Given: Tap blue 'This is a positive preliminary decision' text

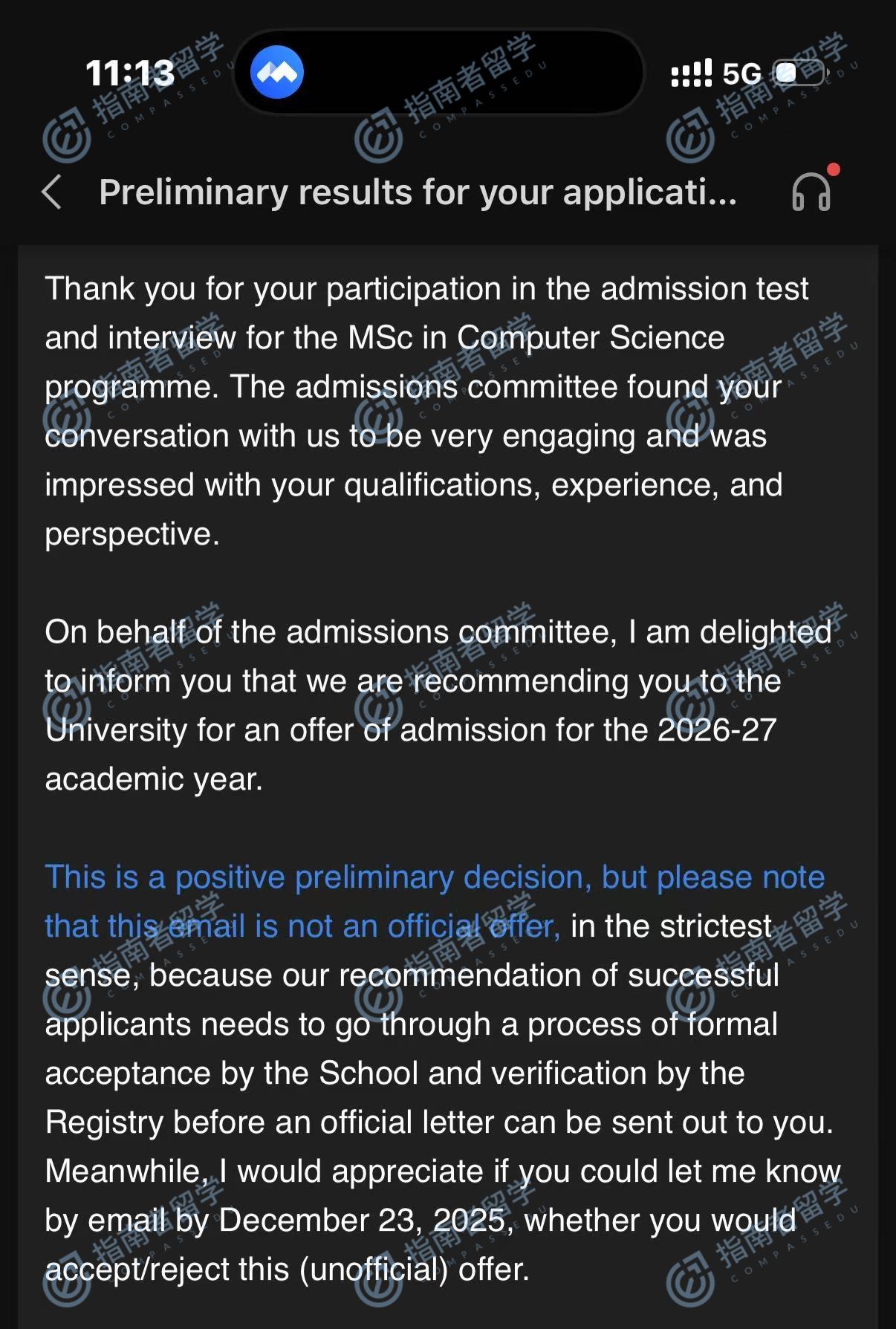Looking at the screenshot, I should click(x=435, y=877).
